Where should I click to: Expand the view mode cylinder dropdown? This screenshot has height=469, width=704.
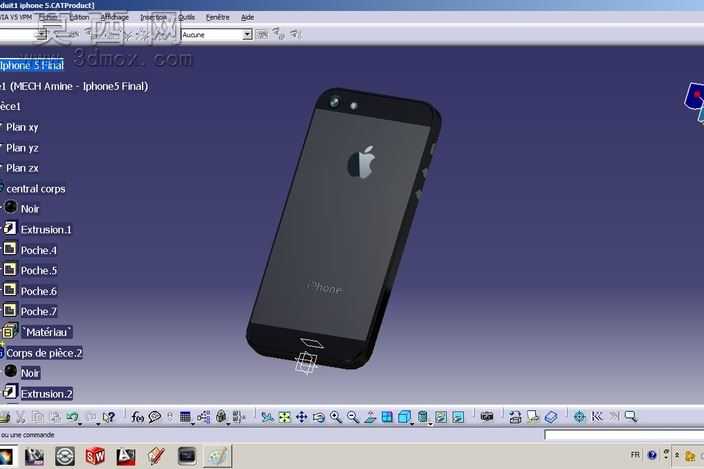[x=430, y=424]
